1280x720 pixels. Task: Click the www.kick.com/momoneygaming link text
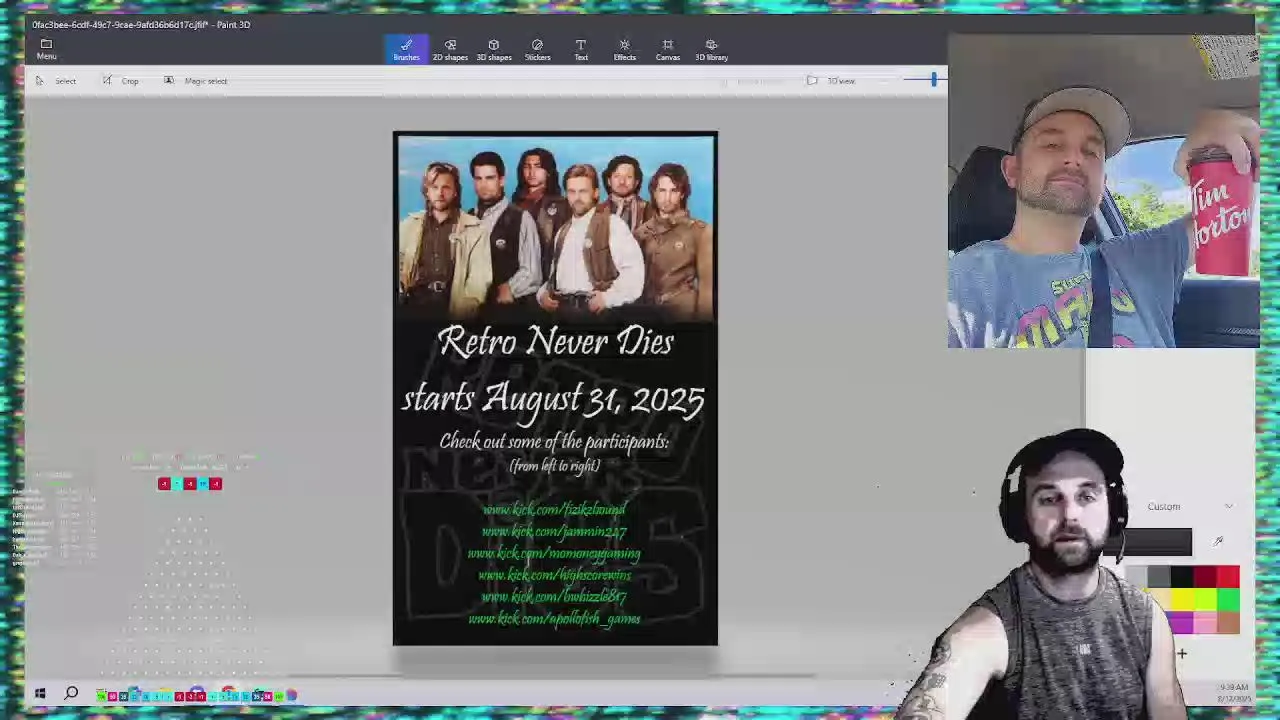tap(554, 553)
